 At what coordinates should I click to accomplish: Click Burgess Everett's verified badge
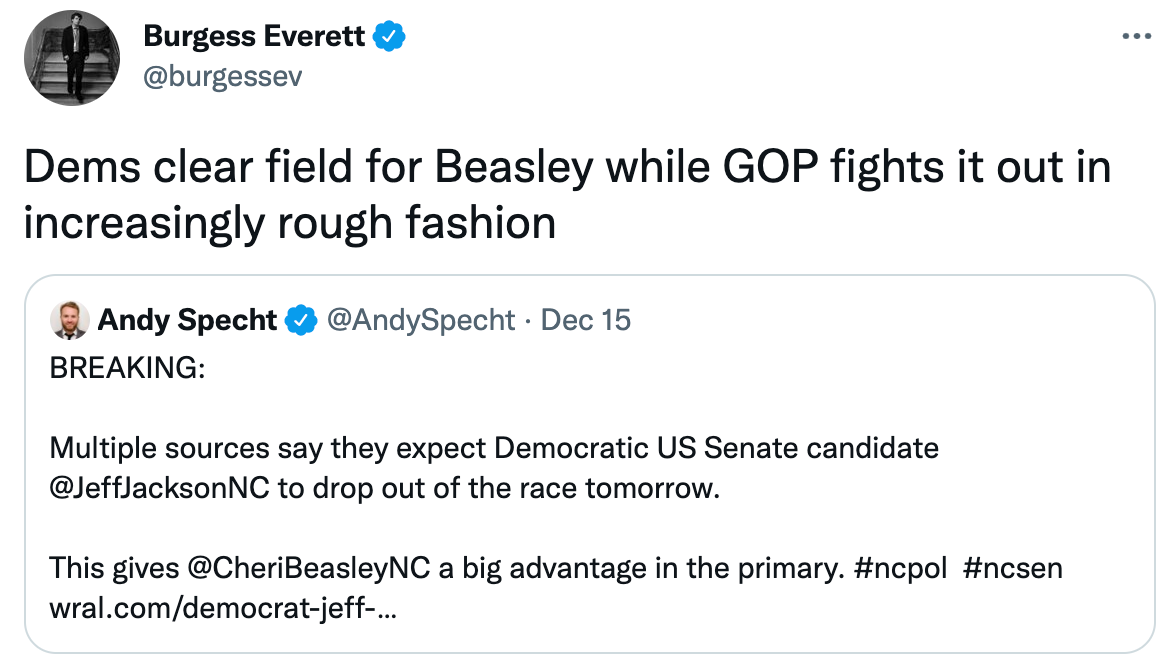pos(389,36)
